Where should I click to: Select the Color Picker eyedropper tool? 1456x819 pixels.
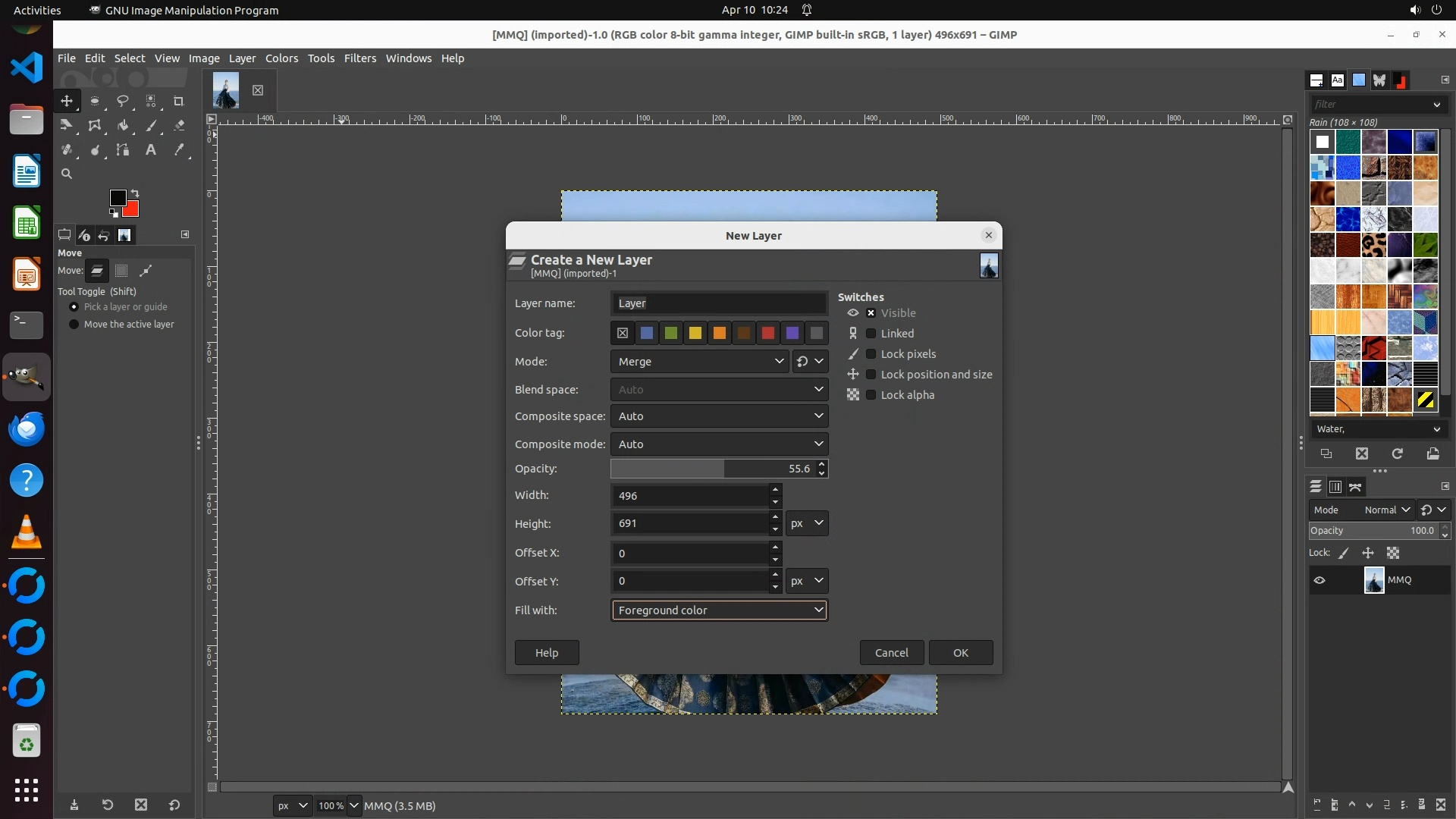click(179, 149)
